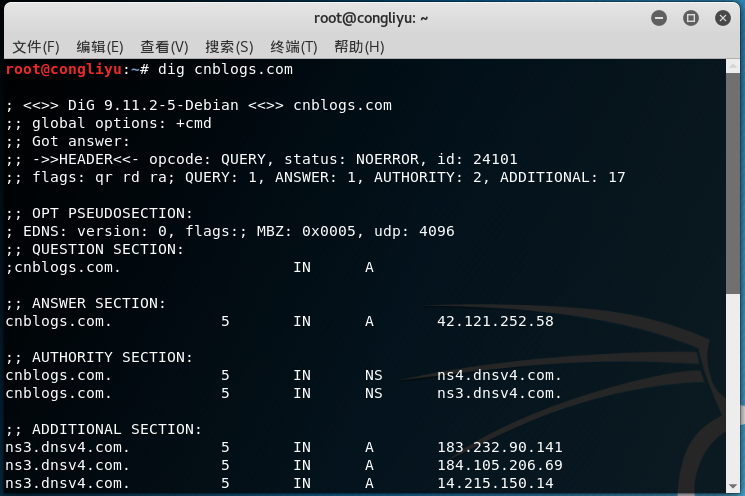Image resolution: width=745 pixels, height=496 pixels.
Task: Click the IP address 183.232.90.141
Action: pyautogui.click(x=500, y=448)
